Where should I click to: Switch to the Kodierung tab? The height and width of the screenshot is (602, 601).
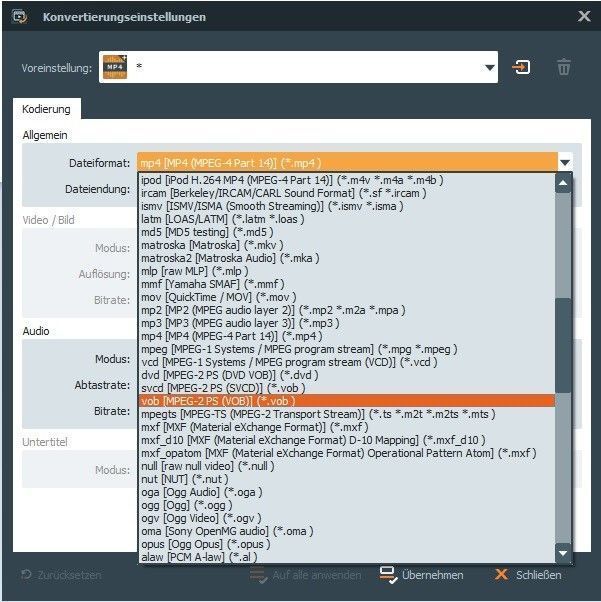pos(47,109)
